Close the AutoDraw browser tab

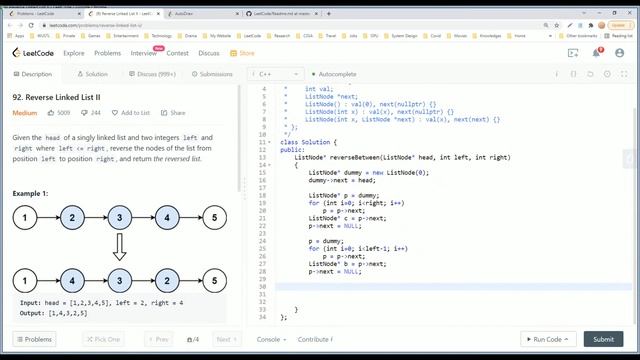click(237, 13)
